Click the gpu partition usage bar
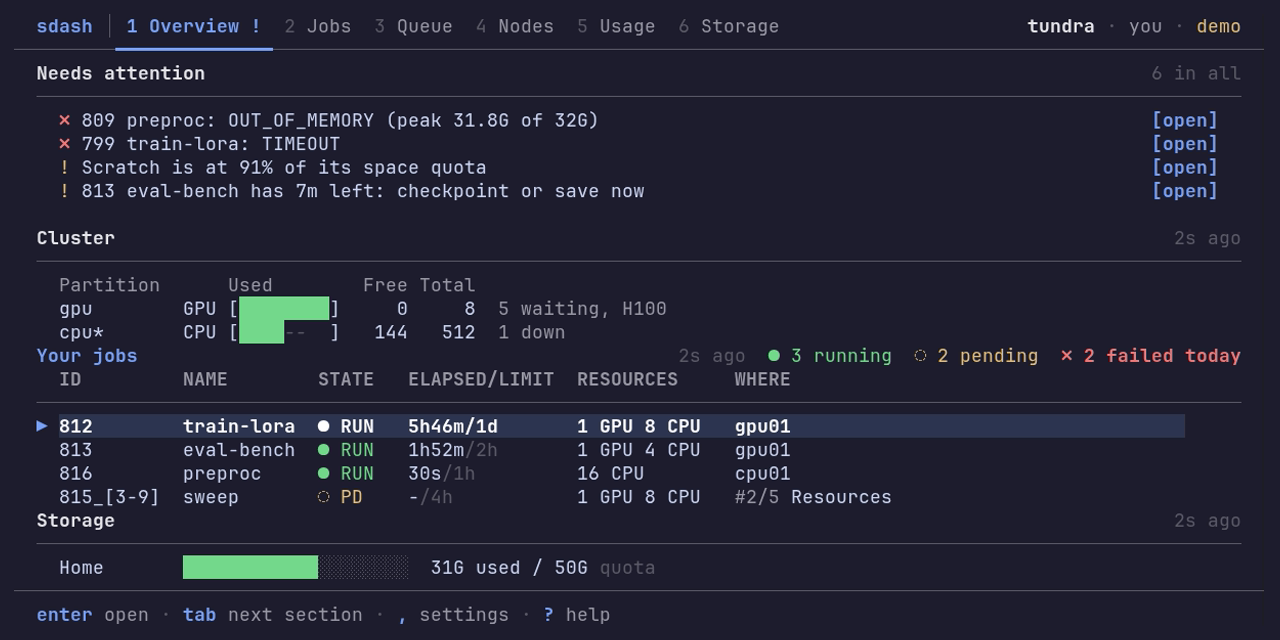This screenshot has height=640, width=1280. pyautogui.click(x=284, y=308)
